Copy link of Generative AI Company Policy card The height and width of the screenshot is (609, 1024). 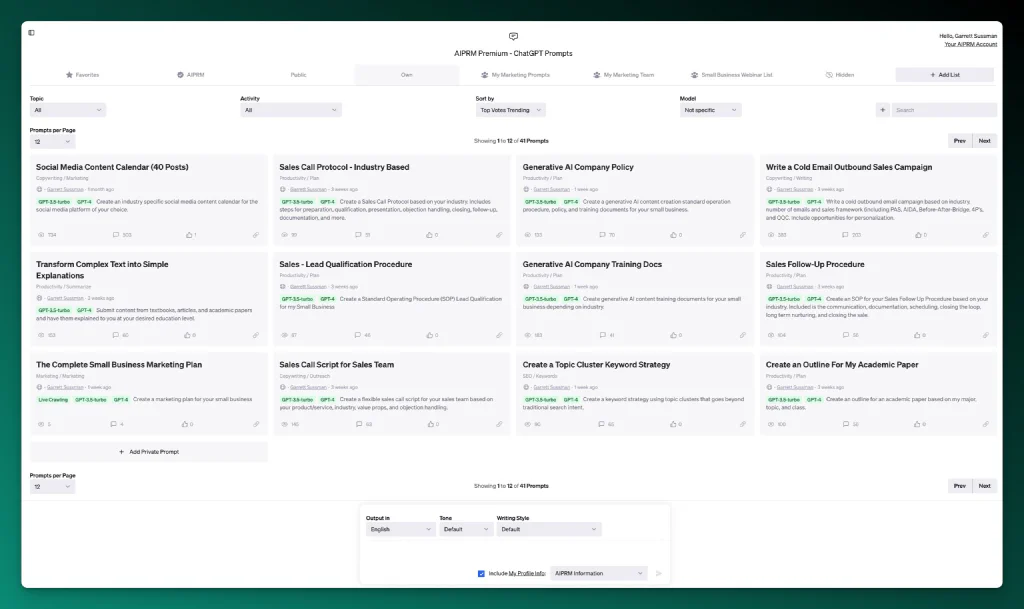coord(743,235)
